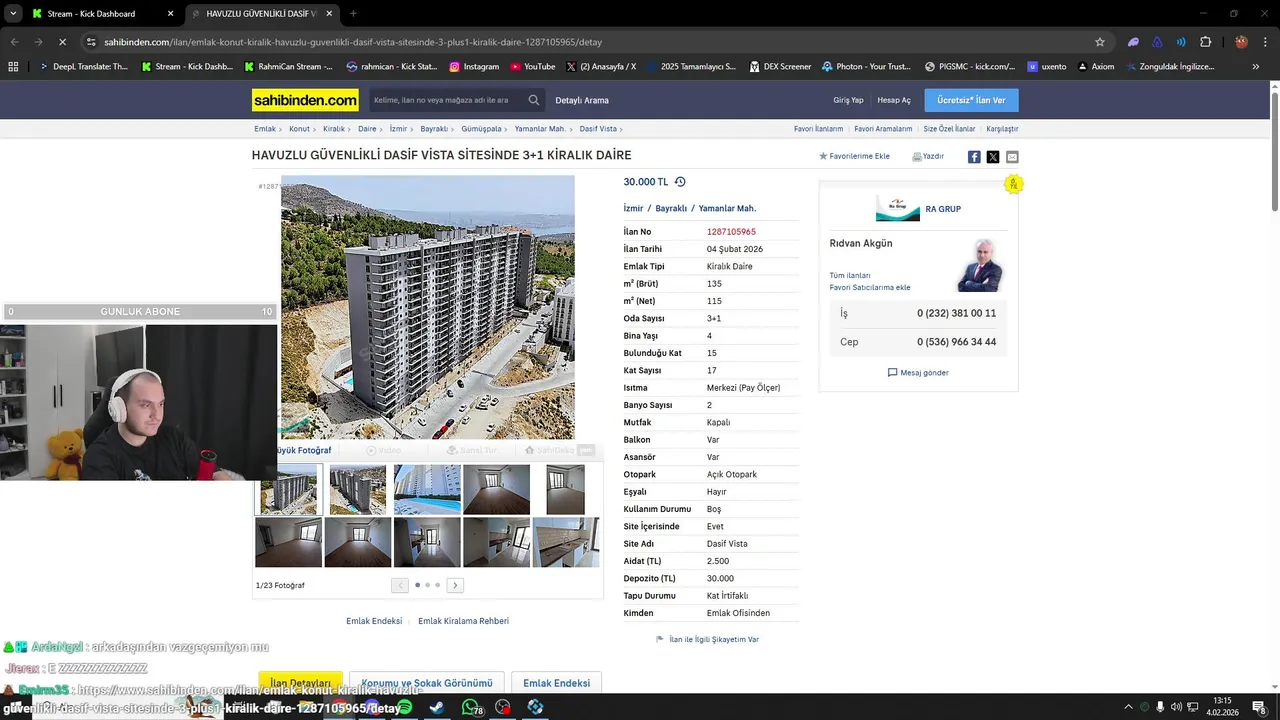1280x720 pixels.
Task: Click Favori İlanlarım link
Action: [x=818, y=129]
